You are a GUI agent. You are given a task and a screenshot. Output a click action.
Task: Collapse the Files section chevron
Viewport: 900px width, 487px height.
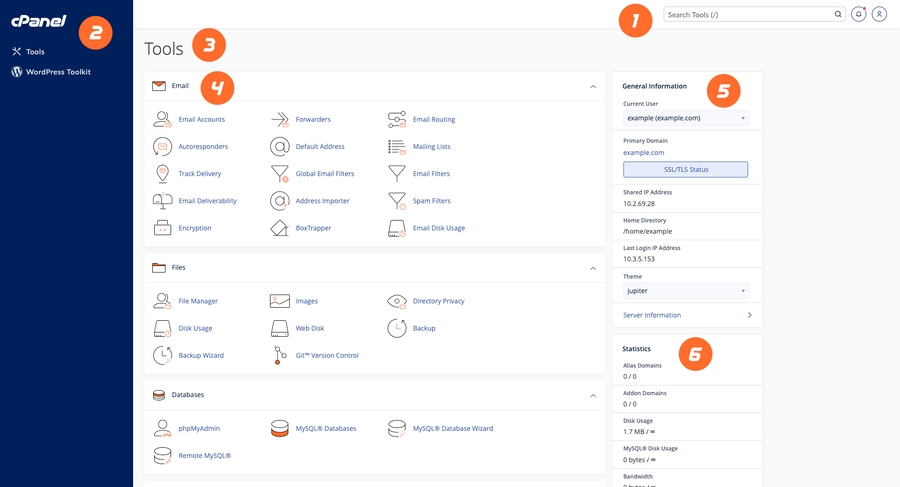pyautogui.click(x=593, y=268)
